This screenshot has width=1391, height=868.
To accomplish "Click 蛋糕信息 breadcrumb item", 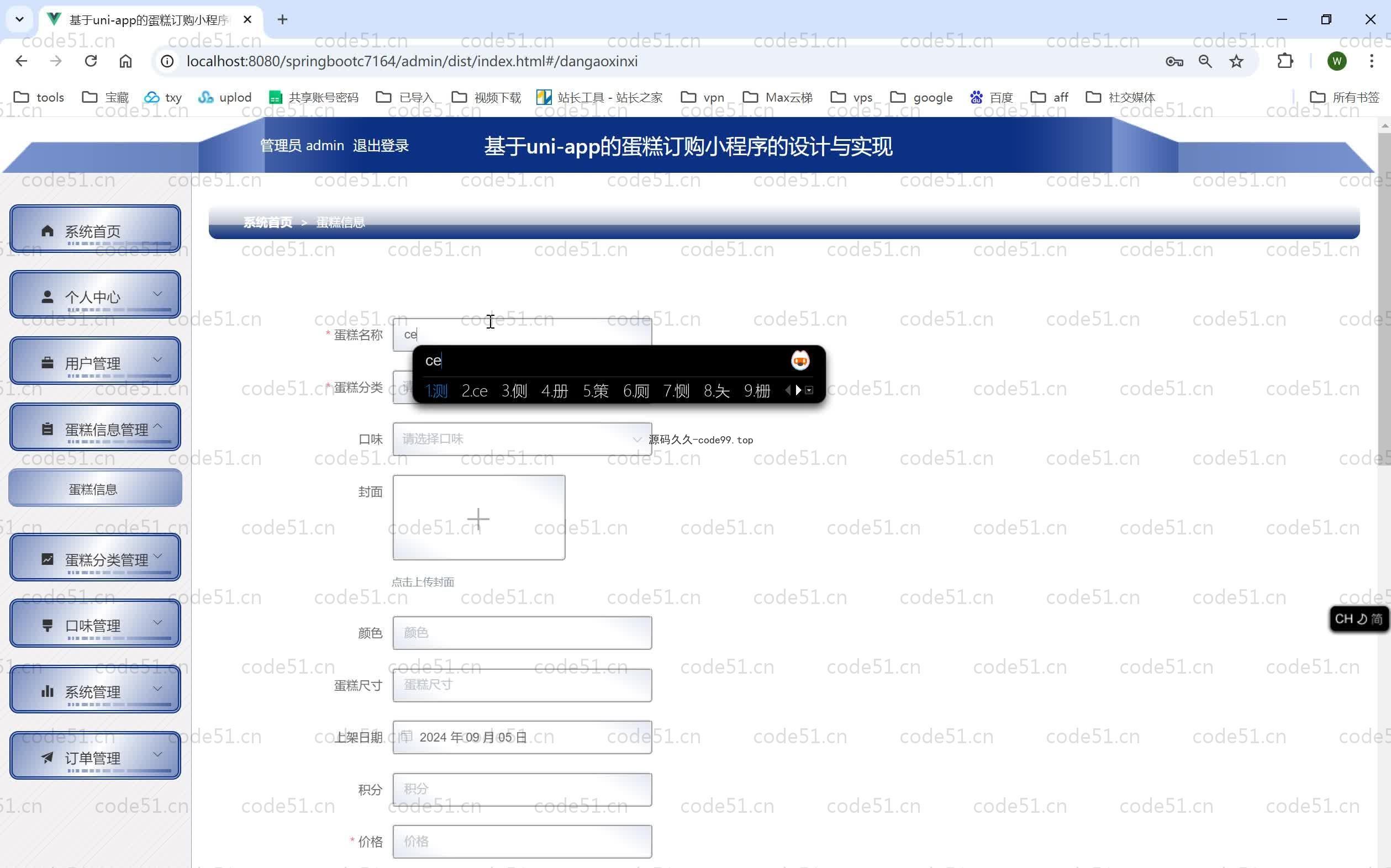I will coord(341,223).
